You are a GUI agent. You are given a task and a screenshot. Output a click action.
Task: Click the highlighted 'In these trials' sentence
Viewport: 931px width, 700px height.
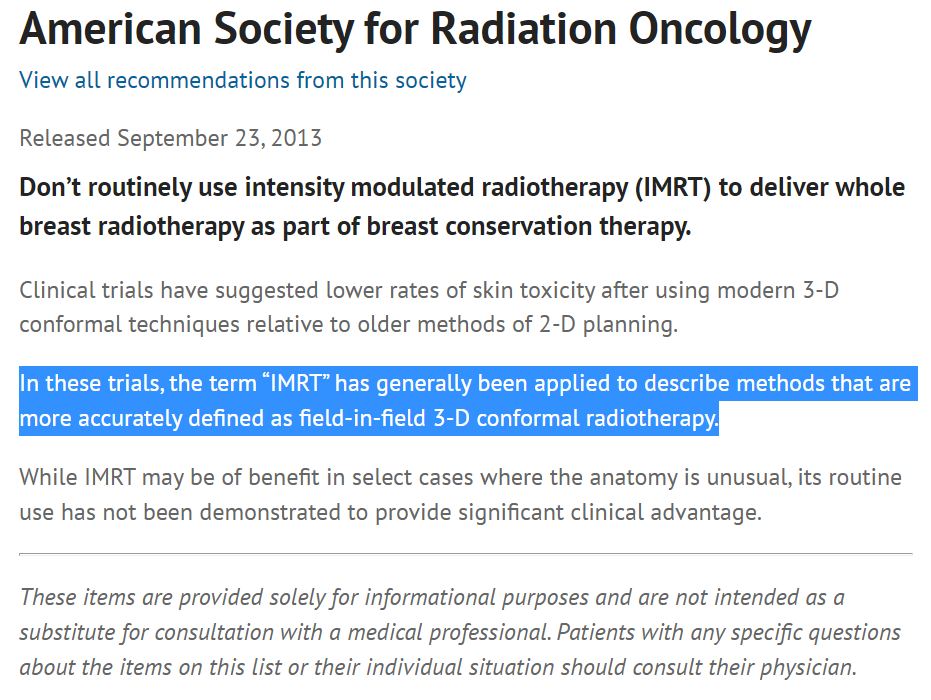click(x=465, y=400)
